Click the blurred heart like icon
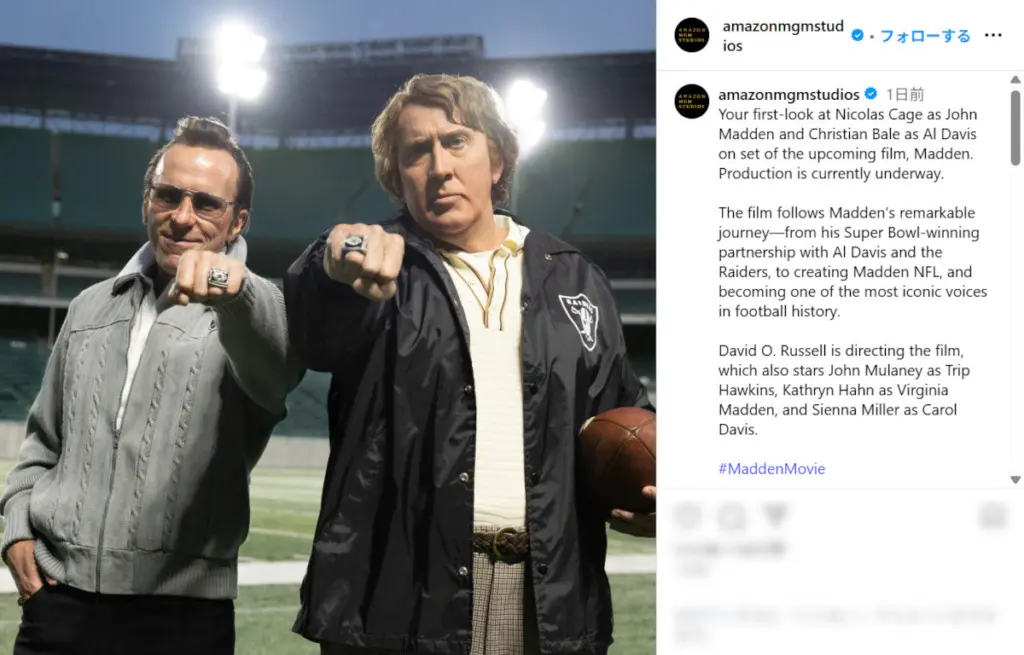The height and width of the screenshot is (655, 1024). click(x=687, y=516)
